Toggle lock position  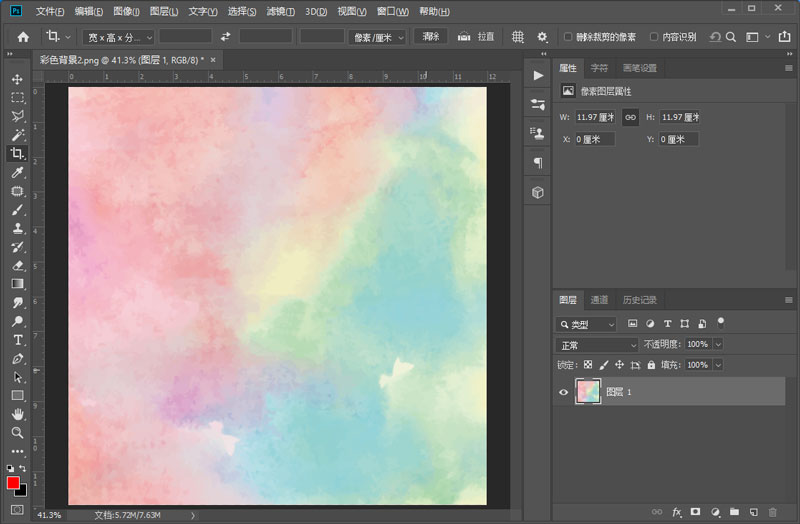[x=619, y=365]
